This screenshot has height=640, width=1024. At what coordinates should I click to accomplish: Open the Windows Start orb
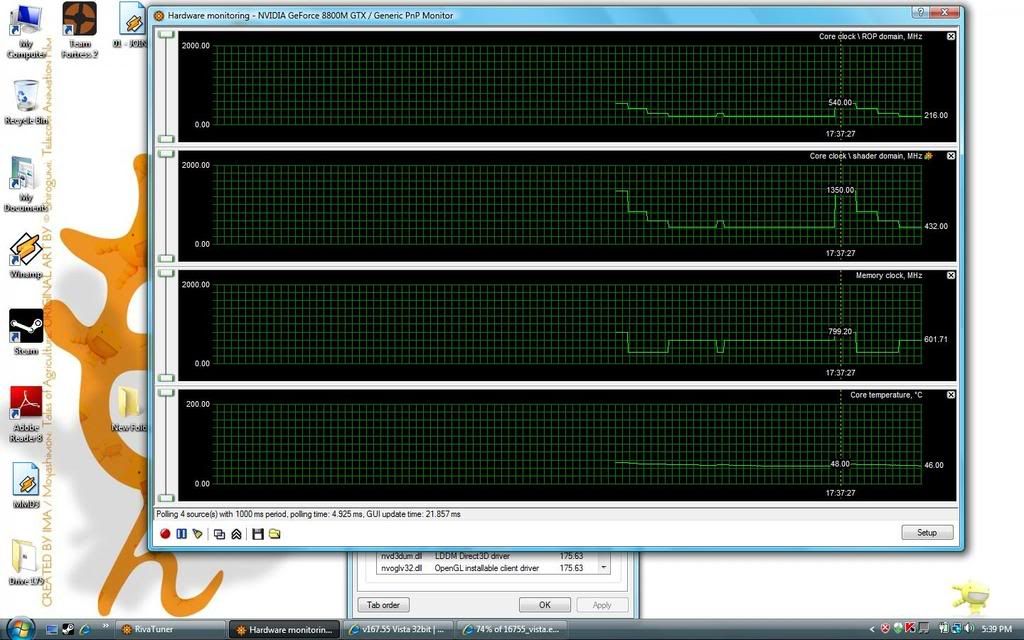coord(20,628)
